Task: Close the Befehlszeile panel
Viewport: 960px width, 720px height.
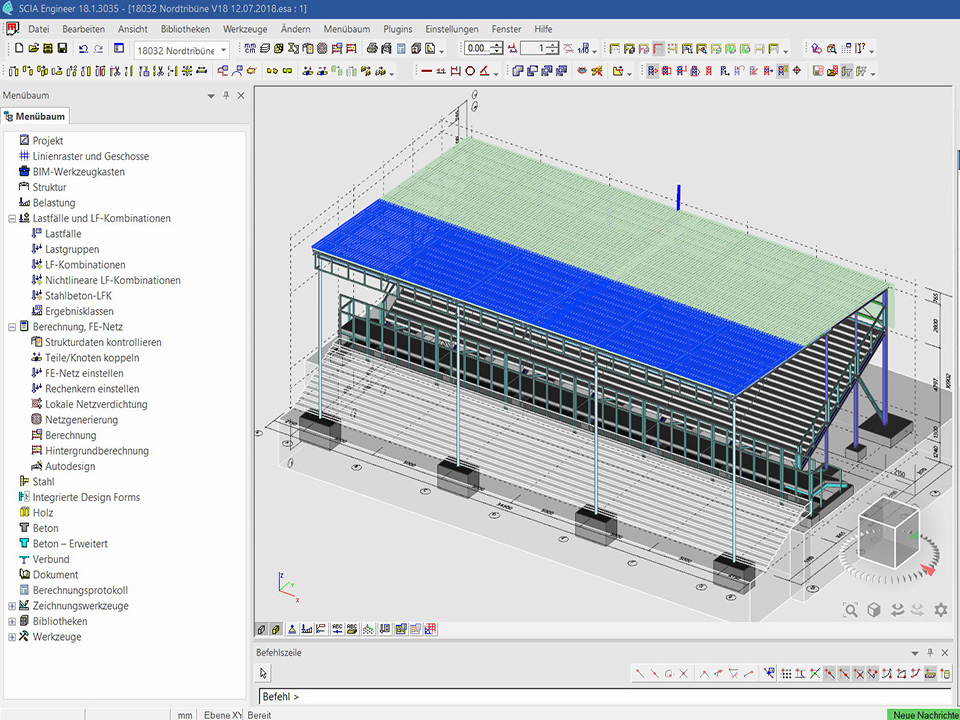Action: (945, 652)
